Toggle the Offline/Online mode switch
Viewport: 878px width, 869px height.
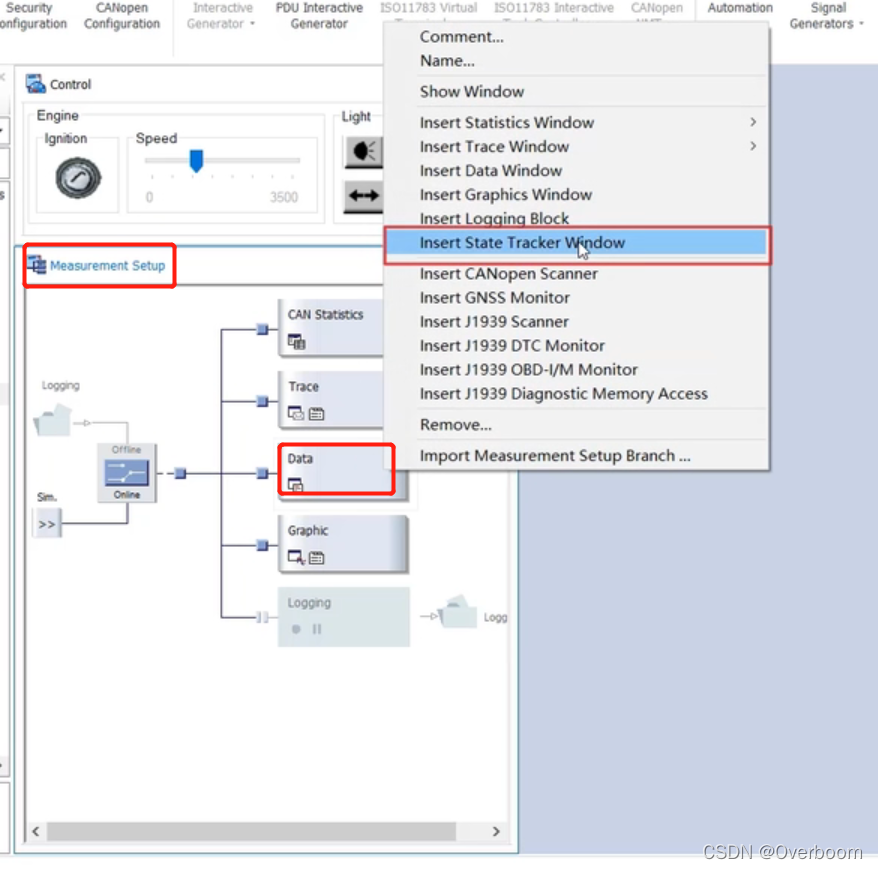[x=127, y=473]
